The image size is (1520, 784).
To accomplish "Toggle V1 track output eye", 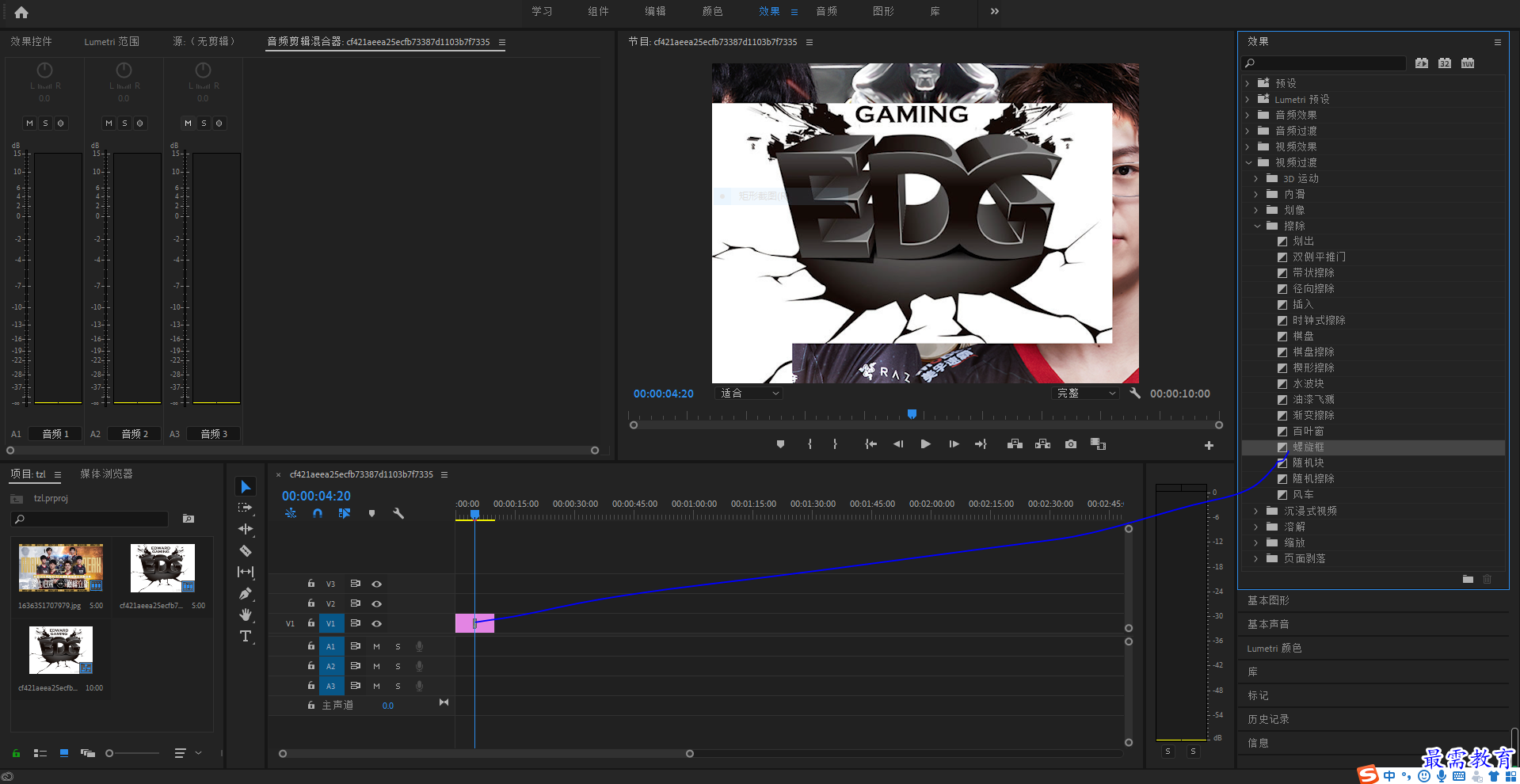I will 377,623.
